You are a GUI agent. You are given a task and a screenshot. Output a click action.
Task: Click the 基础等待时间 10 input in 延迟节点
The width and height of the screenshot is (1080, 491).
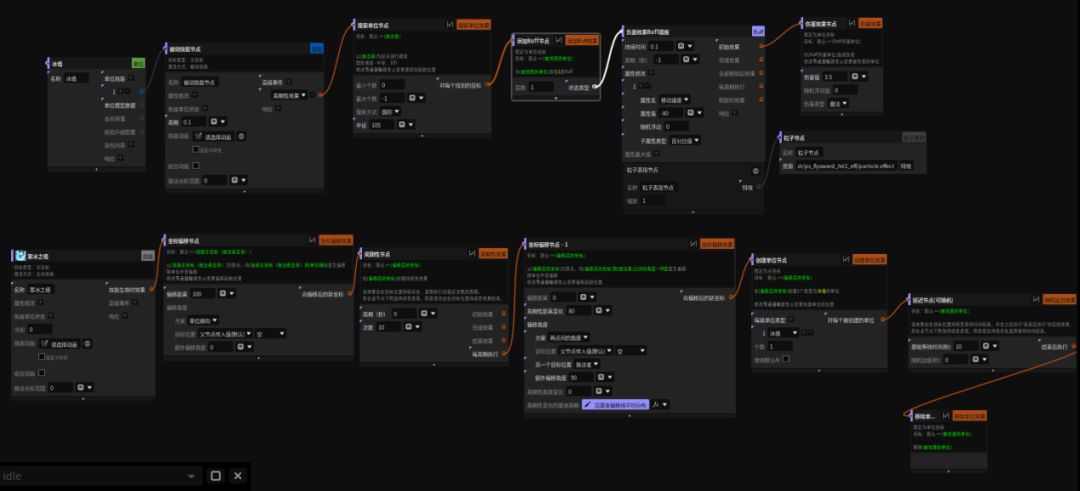pyautogui.click(x=965, y=346)
